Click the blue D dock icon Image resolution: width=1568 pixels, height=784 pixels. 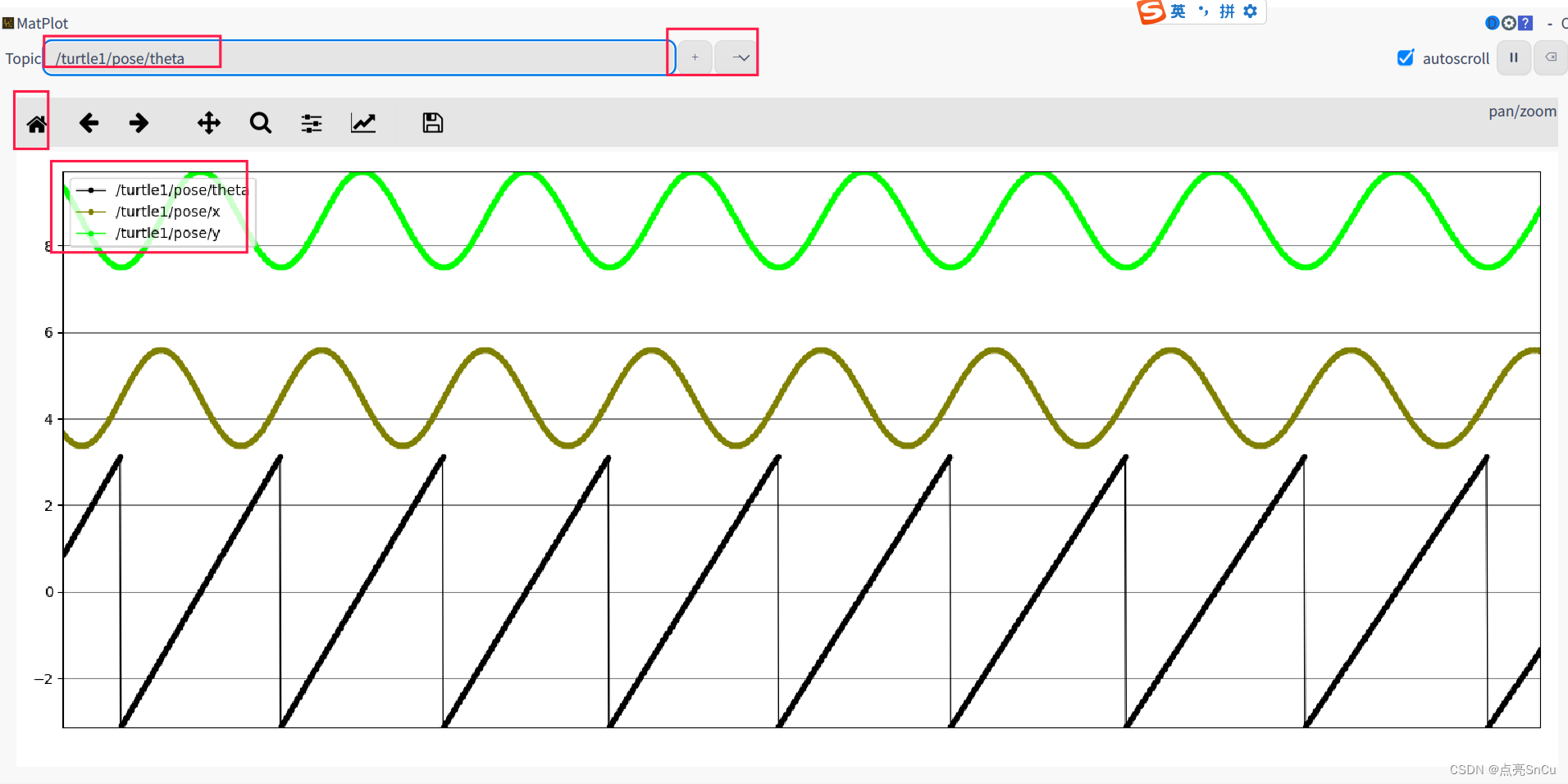pyautogui.click(x=1493, y=23)
